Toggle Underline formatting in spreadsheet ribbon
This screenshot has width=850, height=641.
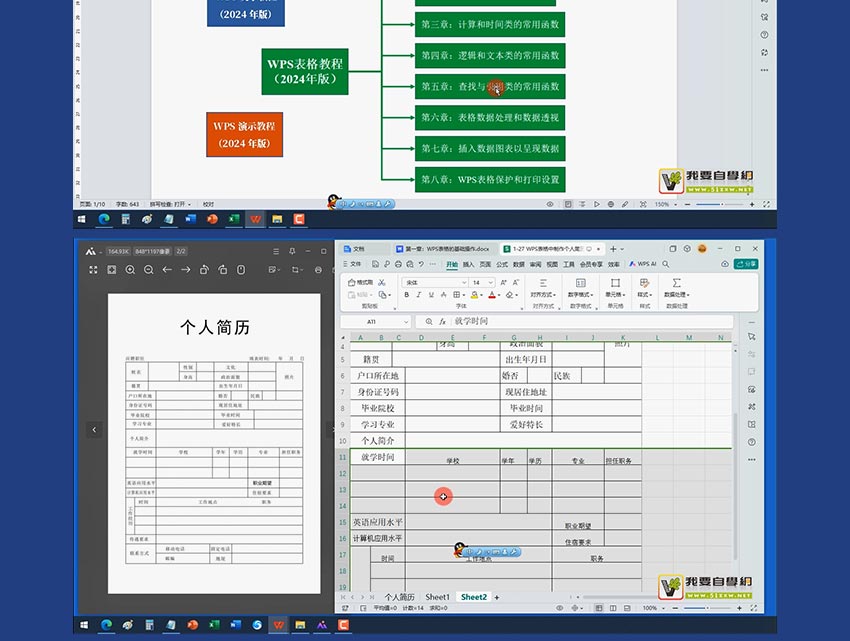click(431, 294)
